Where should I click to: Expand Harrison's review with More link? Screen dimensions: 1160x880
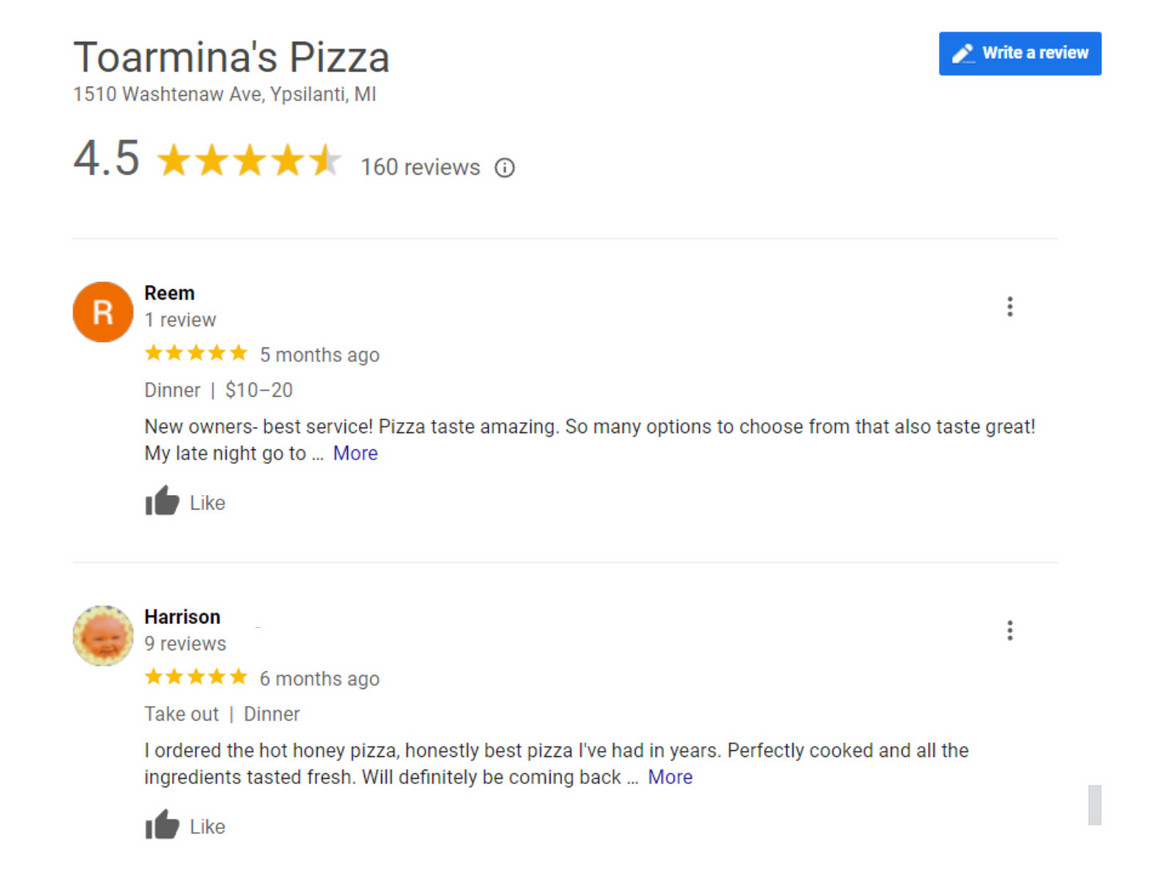(x=670, y=777)
